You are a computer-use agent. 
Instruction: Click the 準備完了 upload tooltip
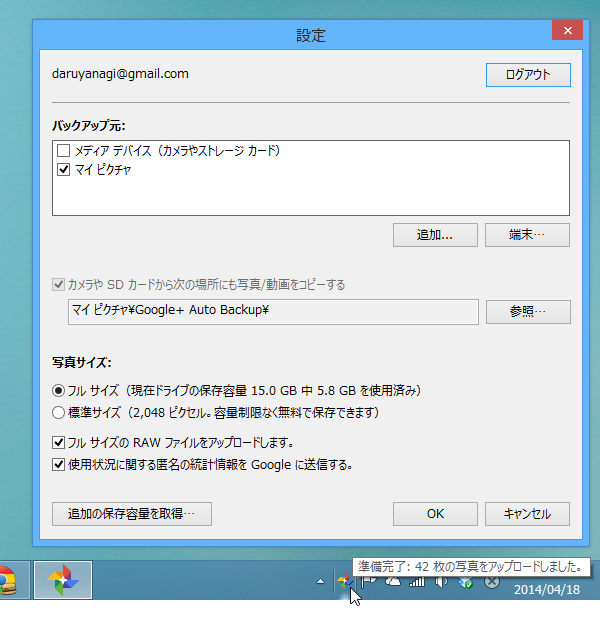(471, 567)
